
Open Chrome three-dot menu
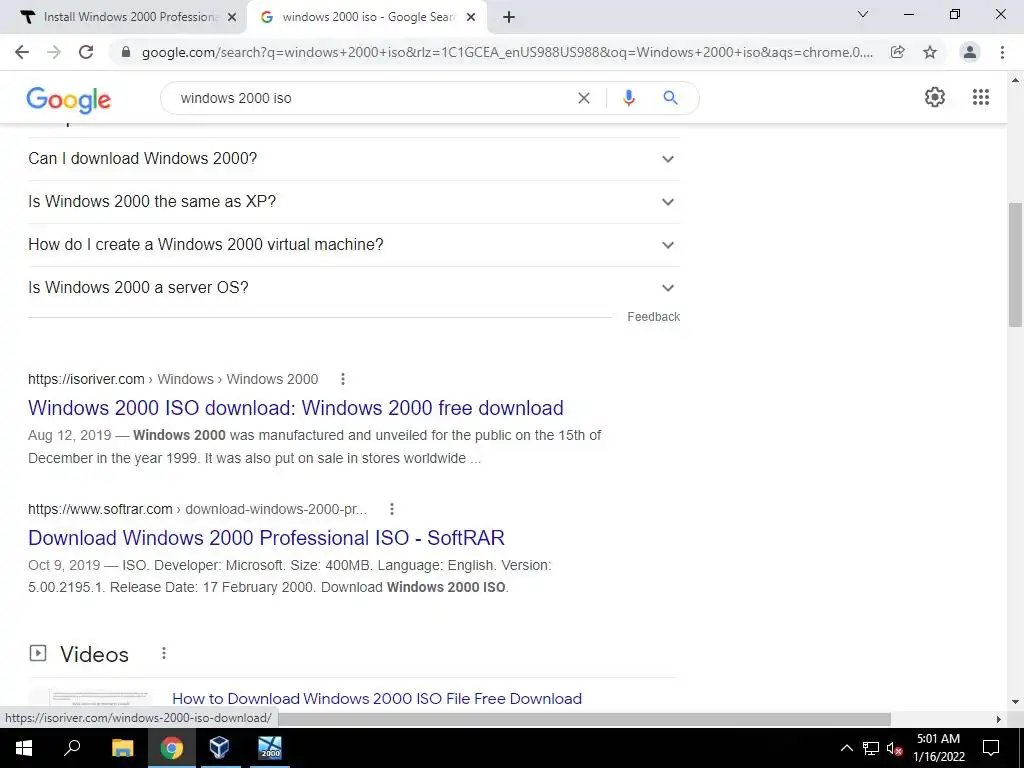1002,52
